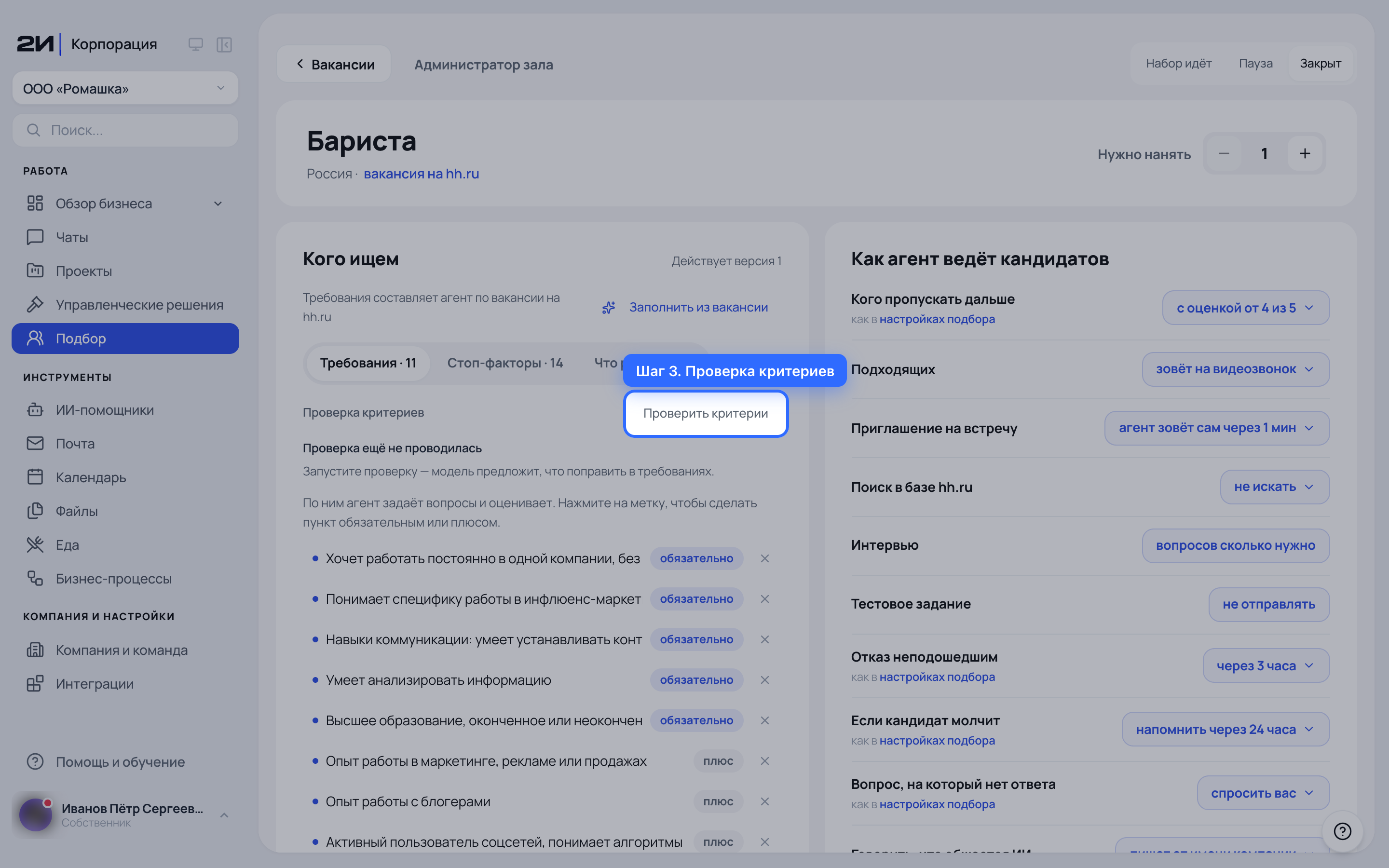This screenshot has height=868, width=1389.
Task: Switch to Требования · 11 tab
Action: (x=368, y=364)
